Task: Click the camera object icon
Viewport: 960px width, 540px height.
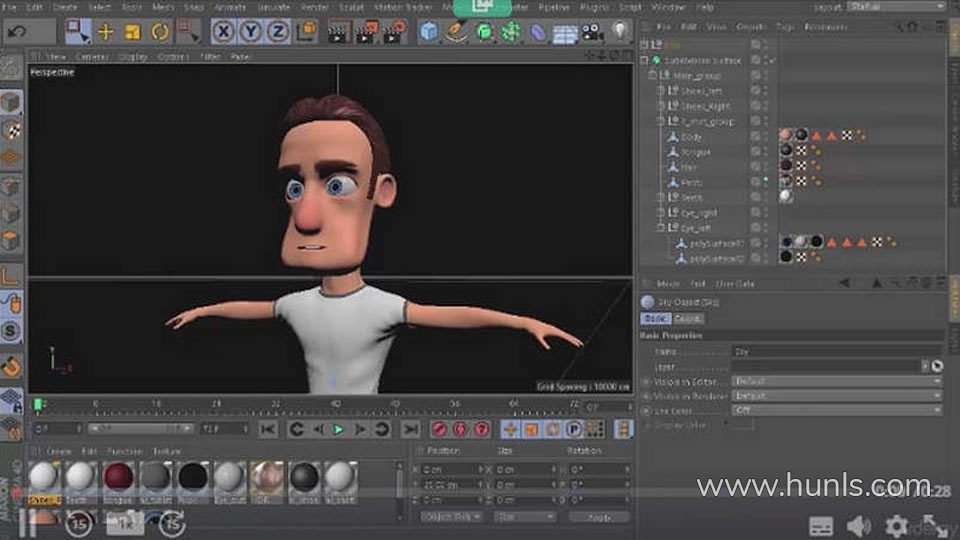Action: pyautogui.click(x=592, y=32)
